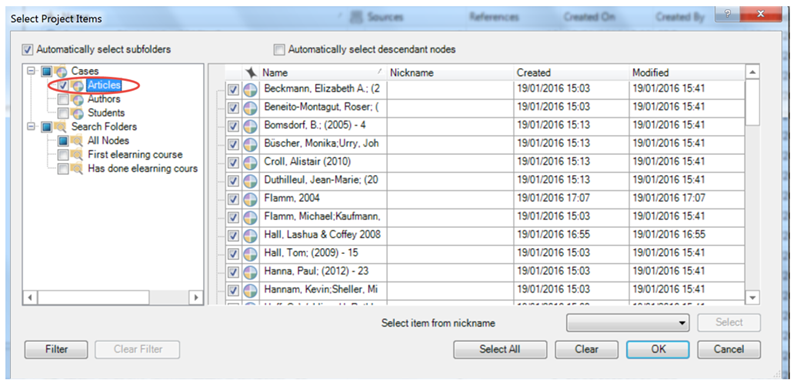Sort list by Name column header
This screenshot has height=390, width=800.
point(323,72)
